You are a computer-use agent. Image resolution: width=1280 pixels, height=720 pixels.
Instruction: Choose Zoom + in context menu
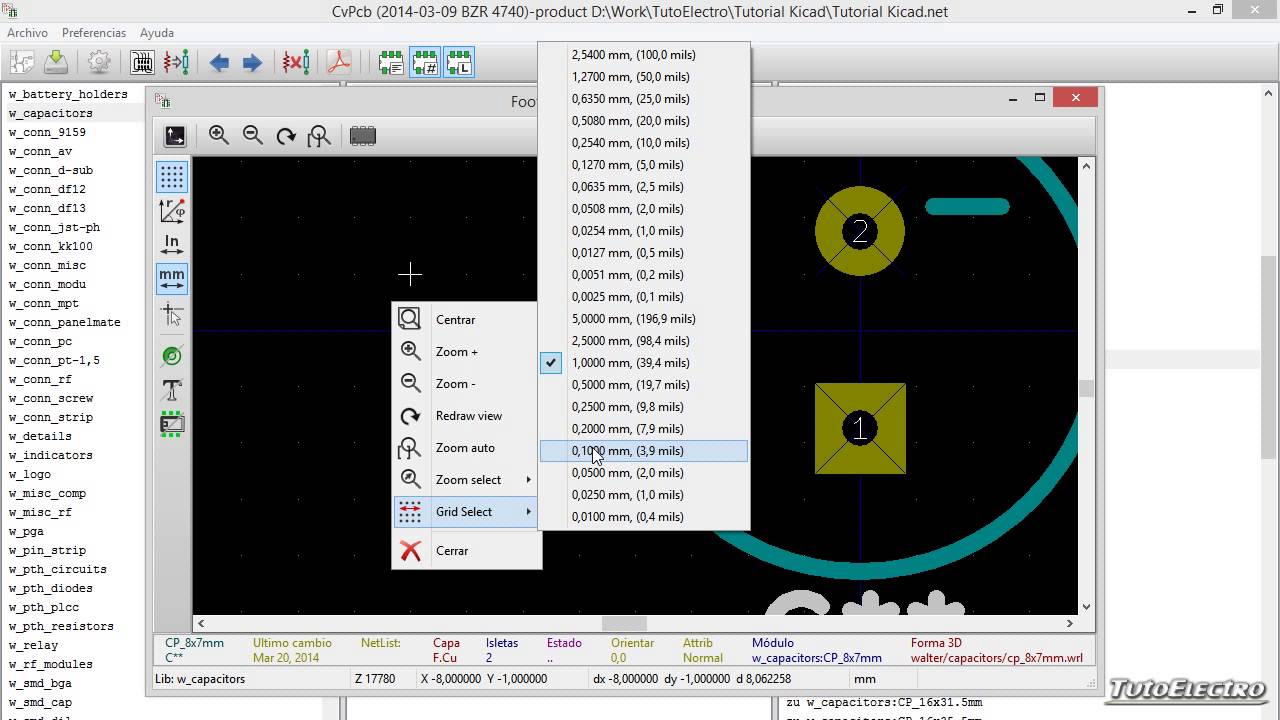pyautogui.click(x=466, y=351)
